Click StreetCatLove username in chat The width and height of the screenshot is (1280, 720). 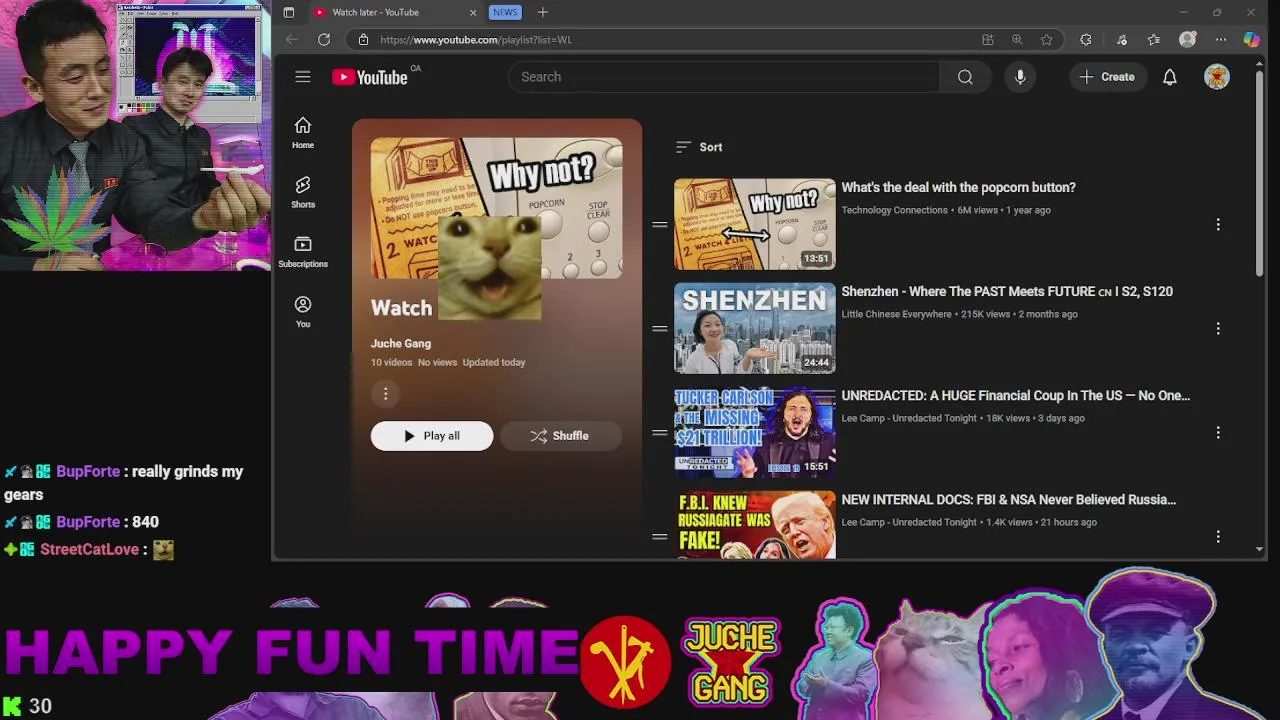[90, 550]
